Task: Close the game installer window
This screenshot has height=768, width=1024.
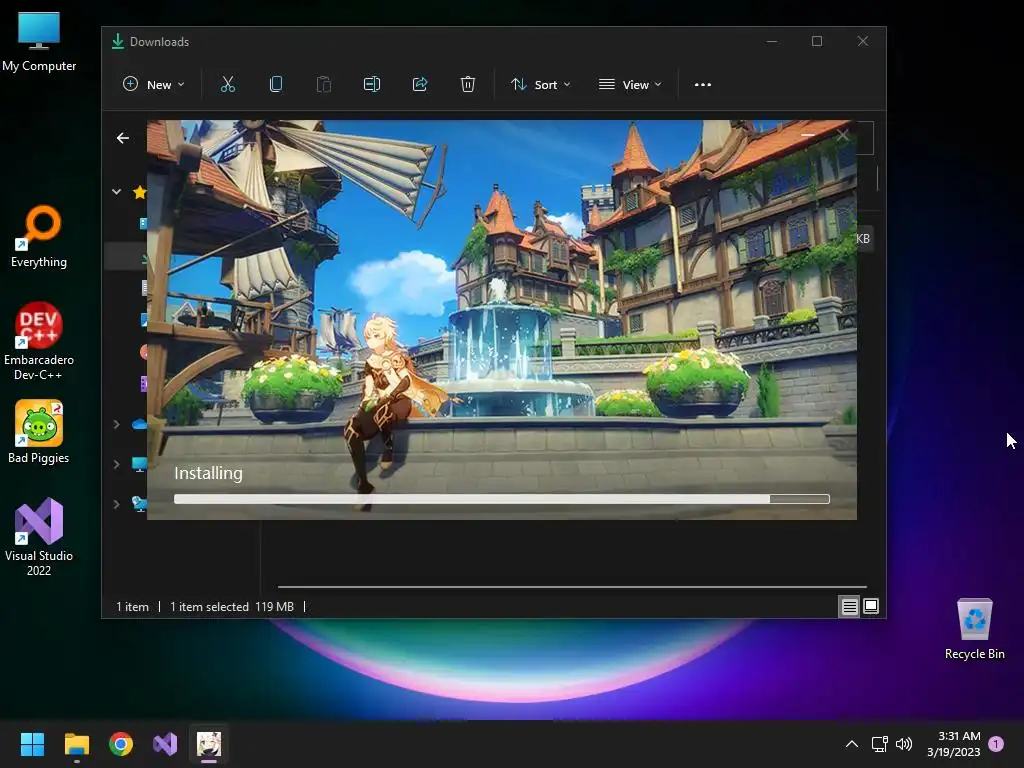Action: pyautogui.click(x=842, y=135)
